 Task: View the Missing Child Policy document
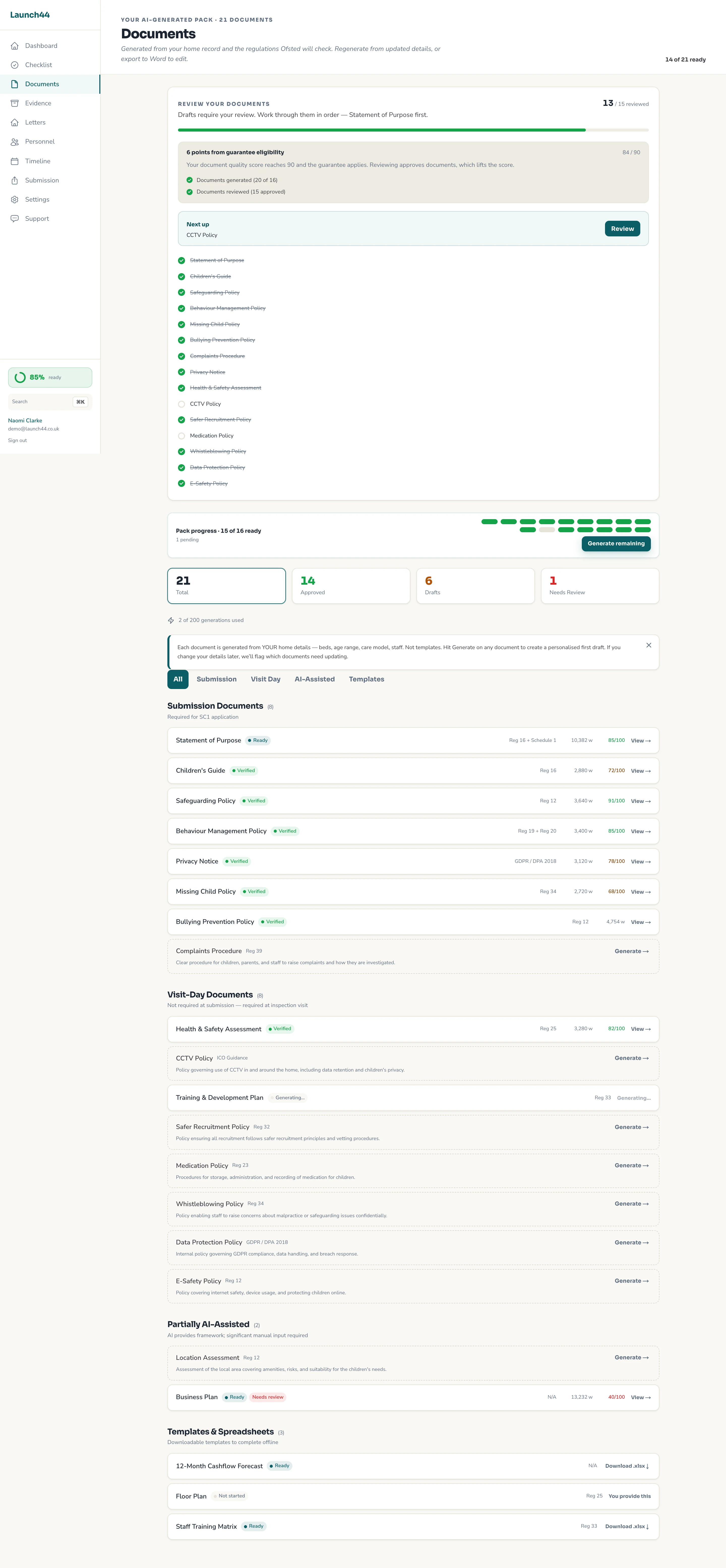point(641,892)
